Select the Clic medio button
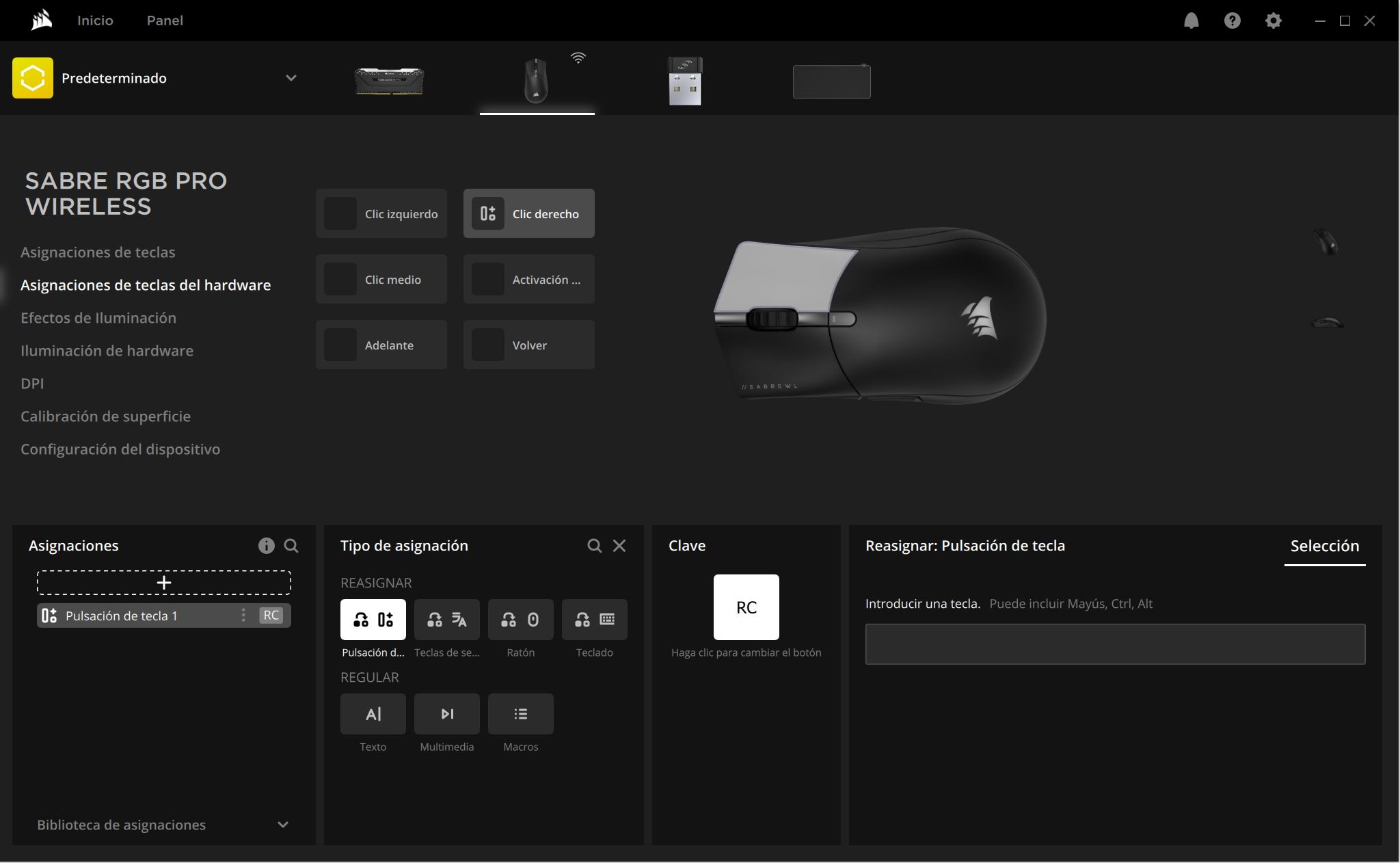 click(381, 279)
